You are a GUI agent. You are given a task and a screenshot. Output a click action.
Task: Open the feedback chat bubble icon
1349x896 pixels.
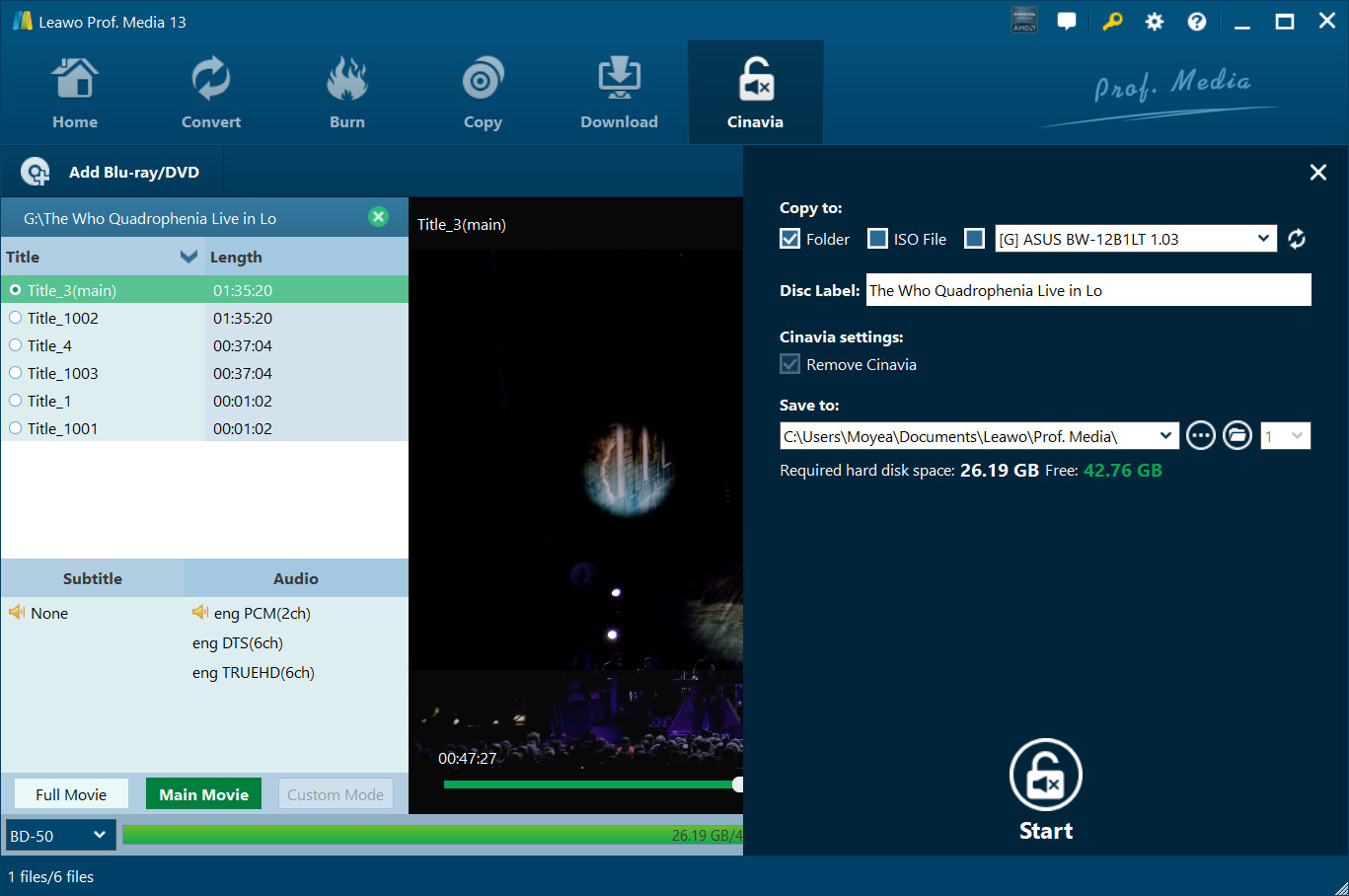click(x=1067, y=22)
